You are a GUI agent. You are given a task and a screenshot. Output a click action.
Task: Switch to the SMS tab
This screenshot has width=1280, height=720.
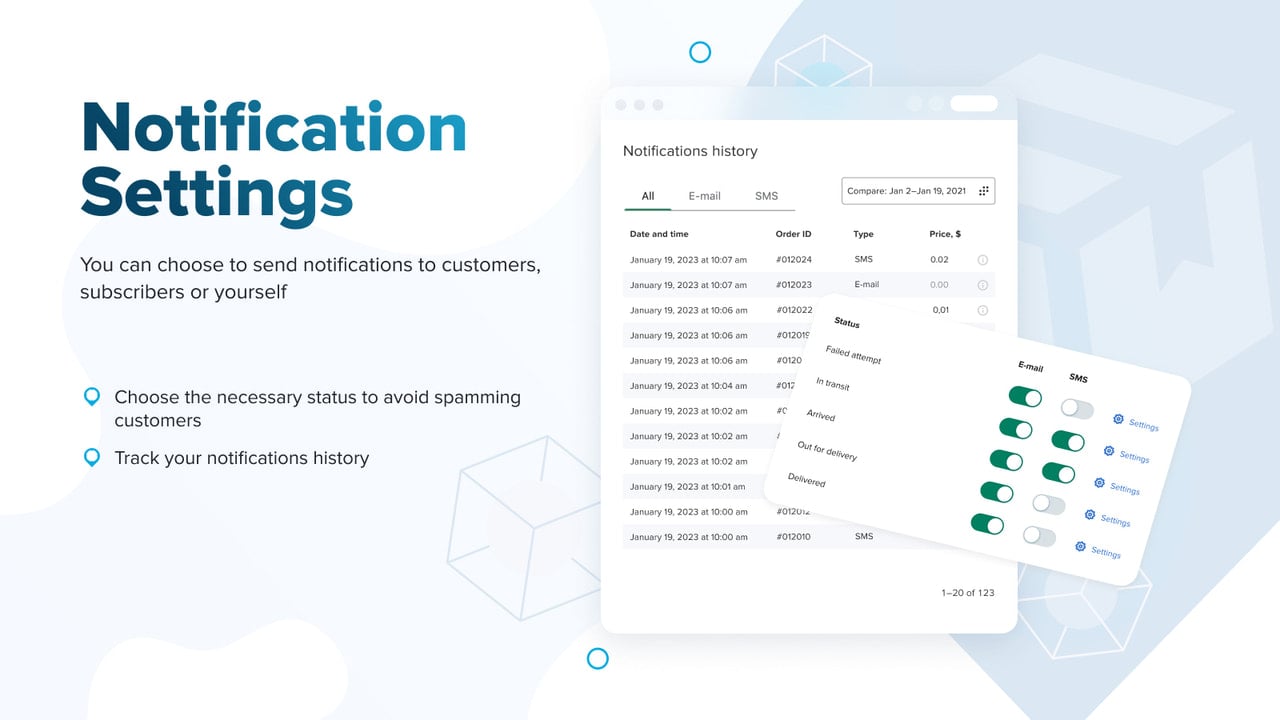[766, 196]
